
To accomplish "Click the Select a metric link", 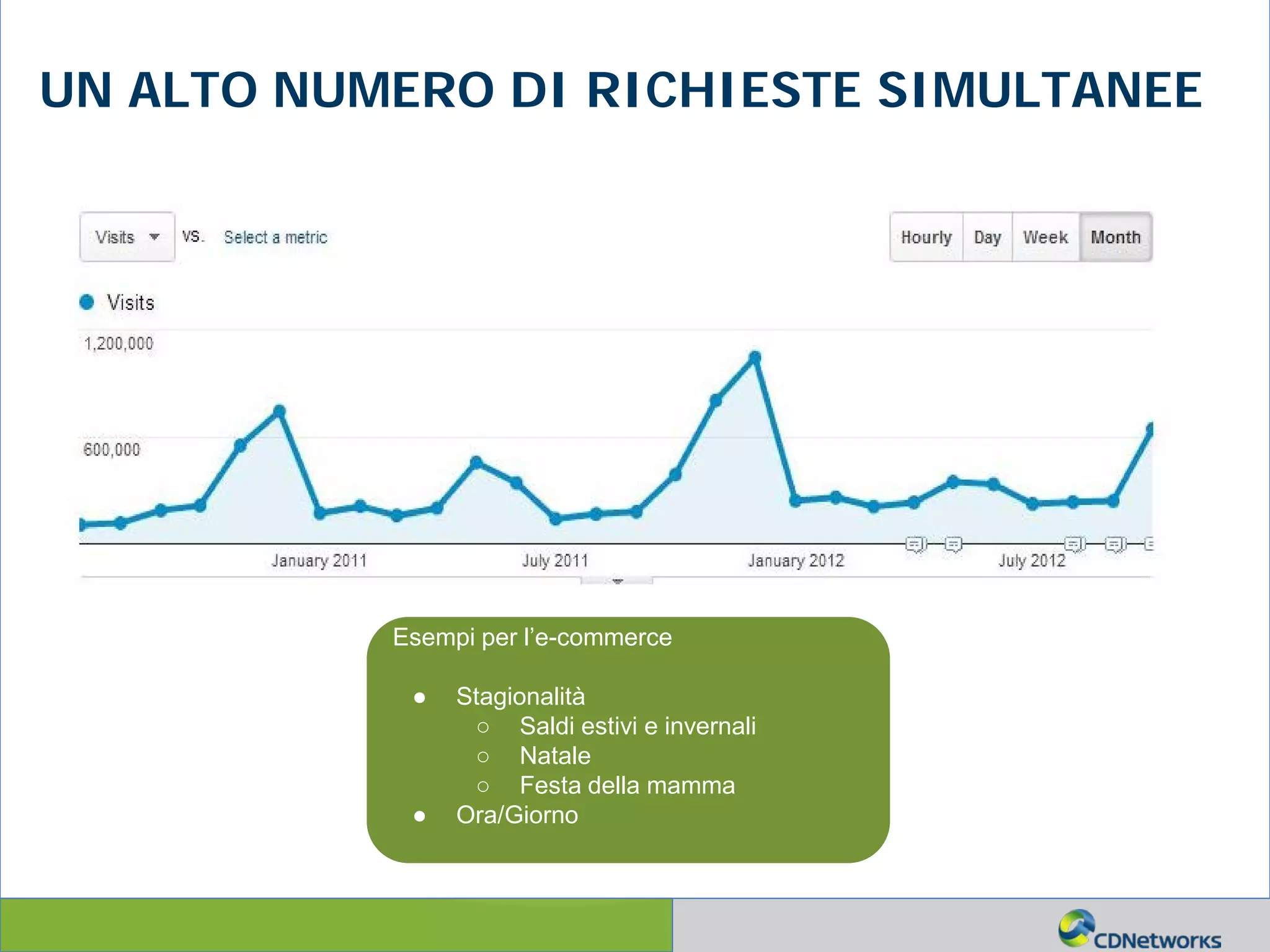I will pos(275,237).
